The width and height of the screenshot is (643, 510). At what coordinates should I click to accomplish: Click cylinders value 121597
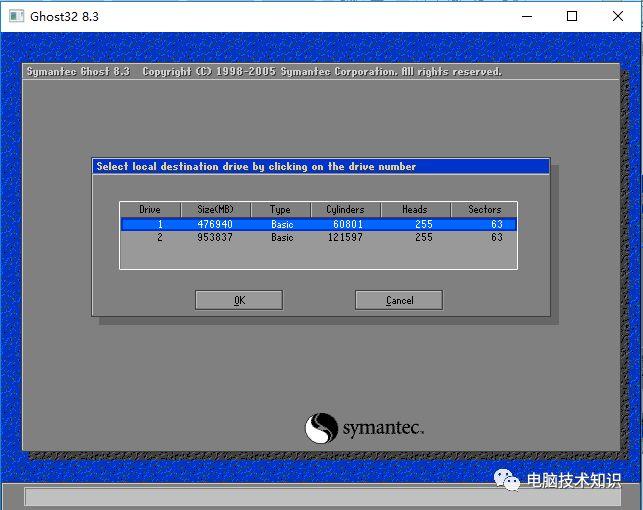coord(345,237)
